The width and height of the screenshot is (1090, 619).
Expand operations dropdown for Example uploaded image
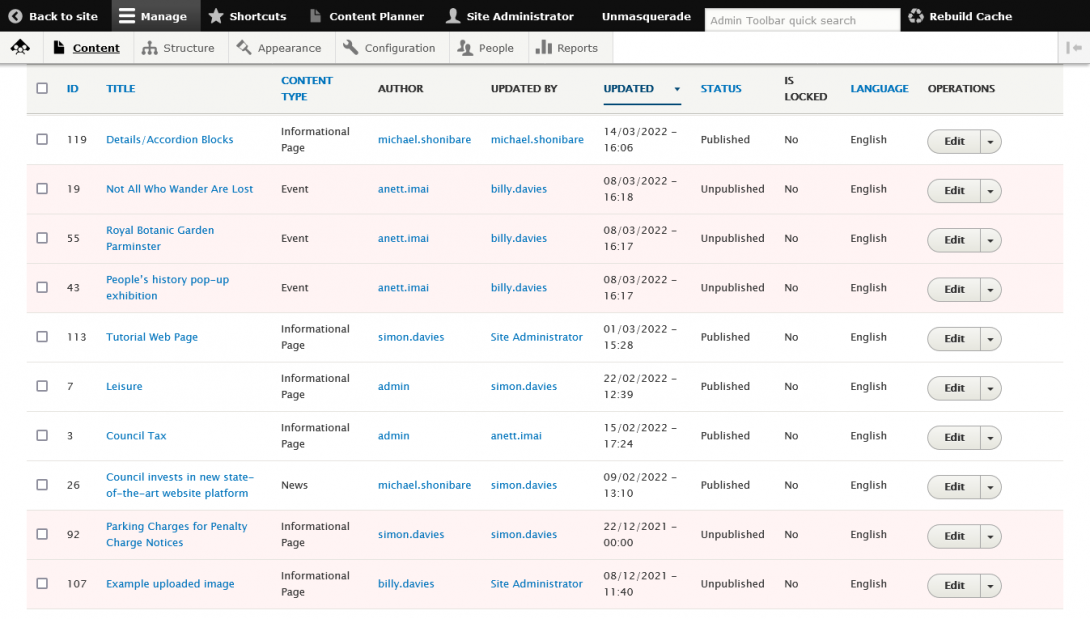point(991,586)
